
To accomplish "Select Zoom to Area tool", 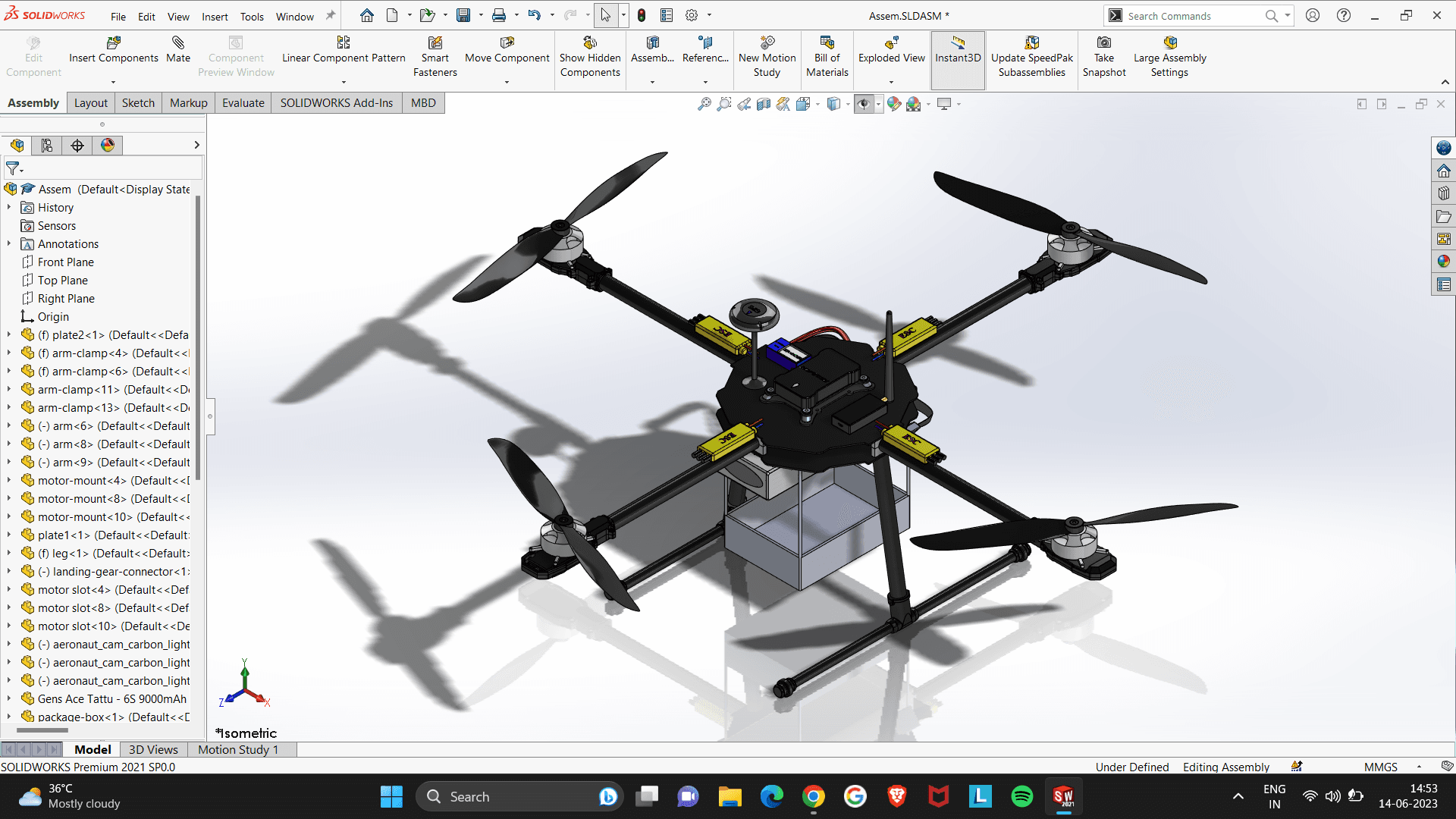I will click(724, 104).
